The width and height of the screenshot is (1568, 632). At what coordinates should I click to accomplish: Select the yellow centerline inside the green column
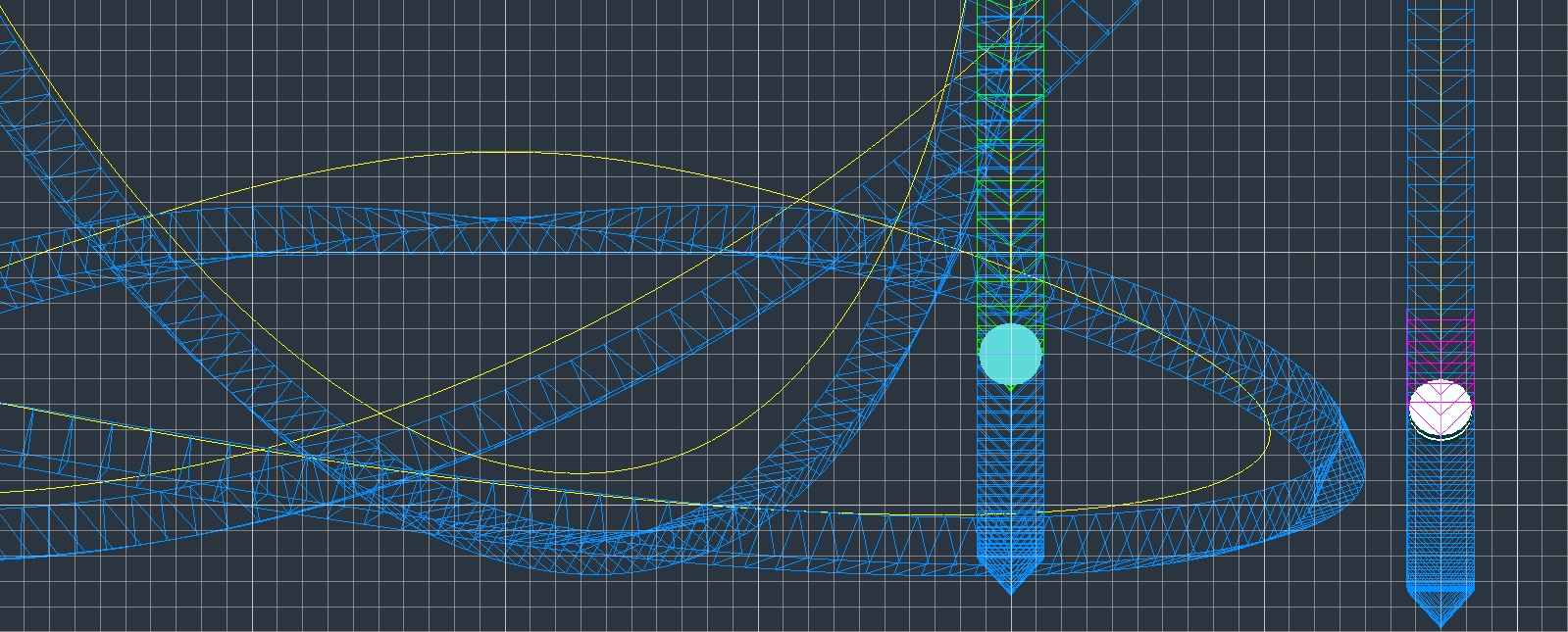(x=1011, y=98)
